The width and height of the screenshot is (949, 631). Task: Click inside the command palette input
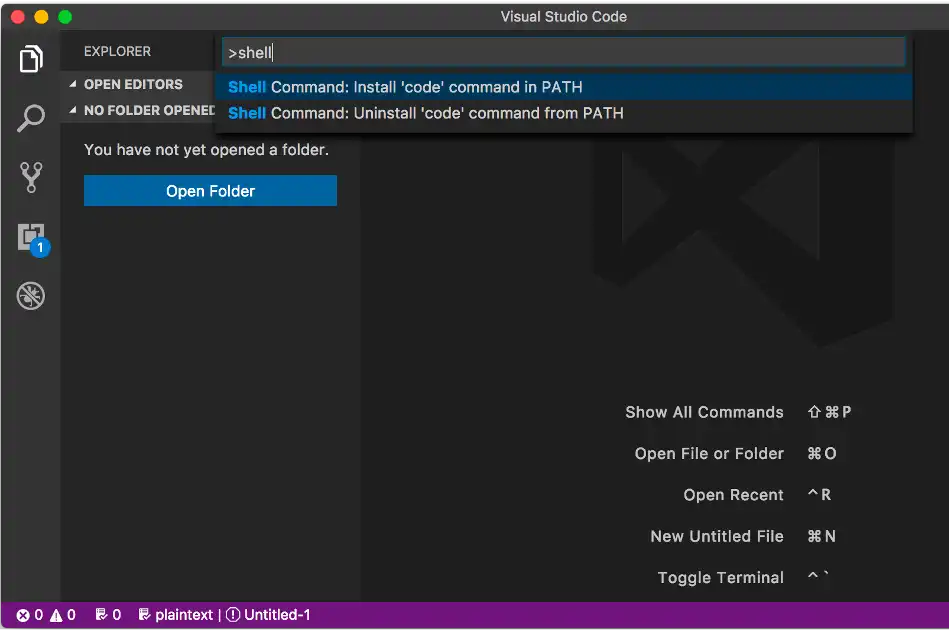(563, 51)
